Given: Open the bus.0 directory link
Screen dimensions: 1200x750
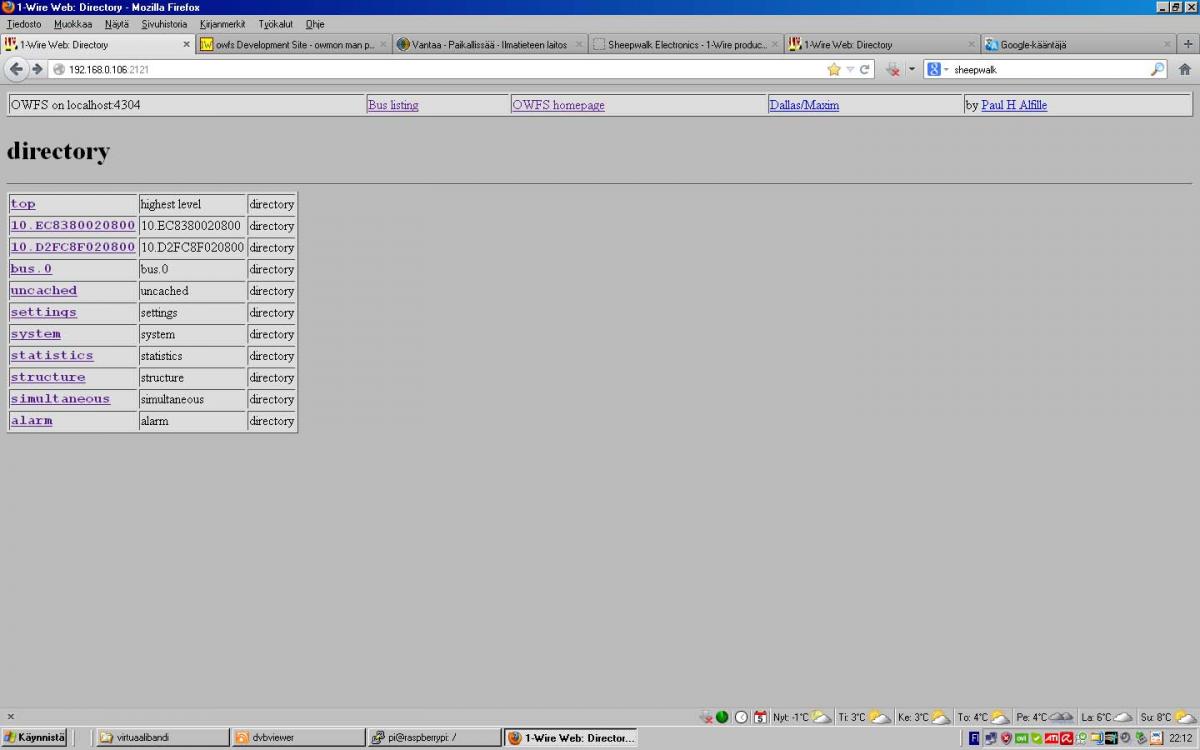Looking at the screenshot, I should (31, 269).
